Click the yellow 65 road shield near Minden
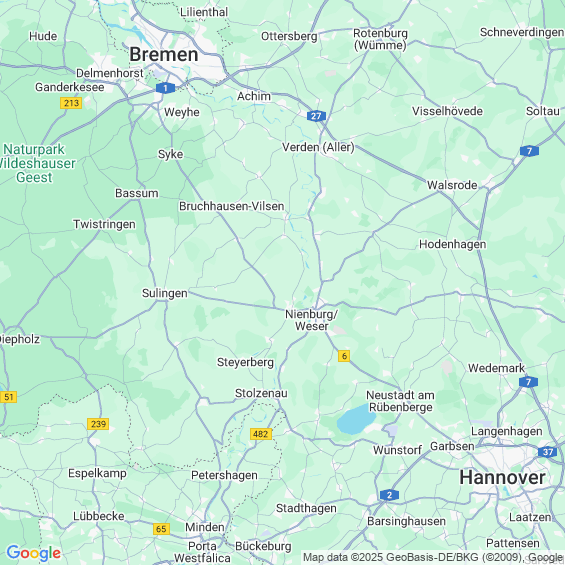Image resolution: width=565 pixels, height=565 pixels. click(161, 529)
